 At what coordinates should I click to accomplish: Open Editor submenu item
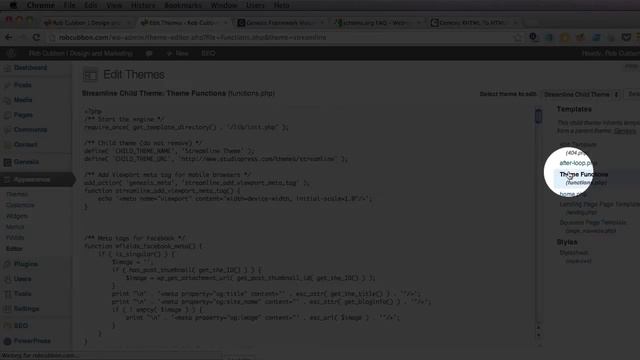click(14, 249)
